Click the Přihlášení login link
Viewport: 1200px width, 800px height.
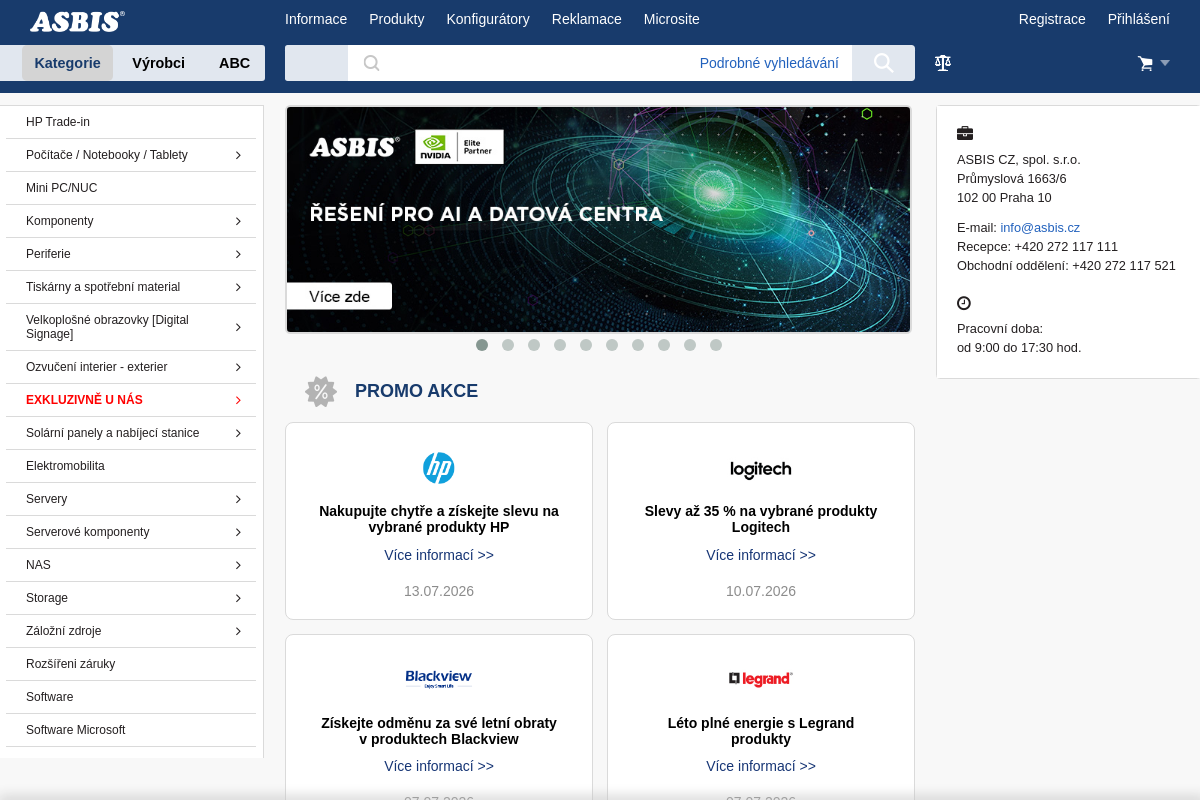(x=1139, y=19)
